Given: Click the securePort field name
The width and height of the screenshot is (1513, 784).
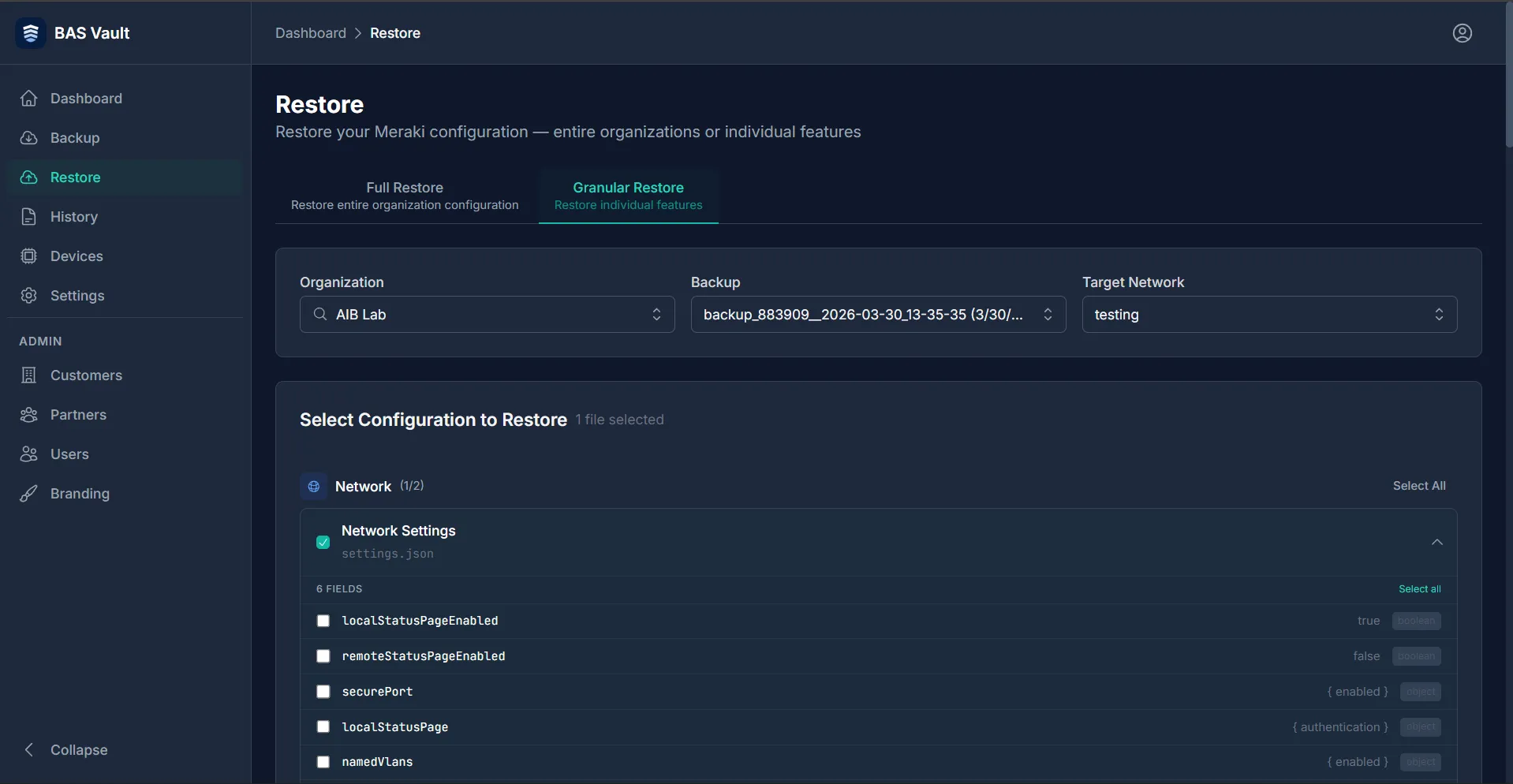Looking at the screenshot, I should (377, 692).
